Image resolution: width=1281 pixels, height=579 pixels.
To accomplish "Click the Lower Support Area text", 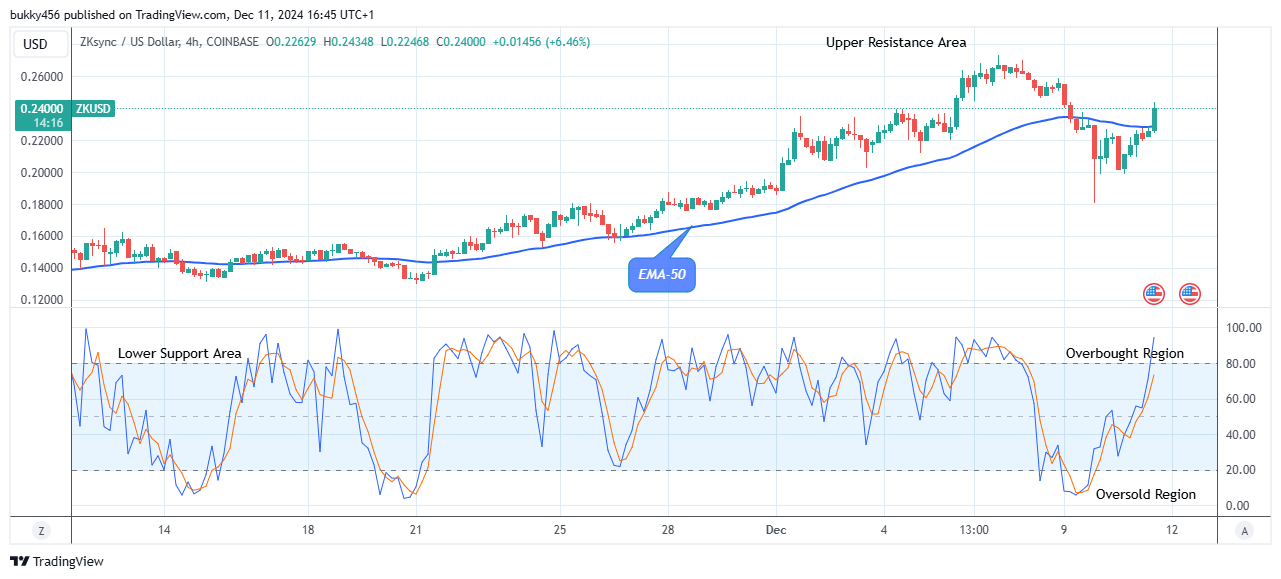I will (x=180, y=353).
